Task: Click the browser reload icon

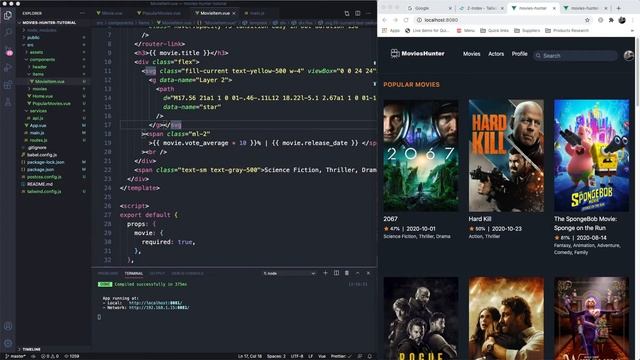Action: [406, 20]
